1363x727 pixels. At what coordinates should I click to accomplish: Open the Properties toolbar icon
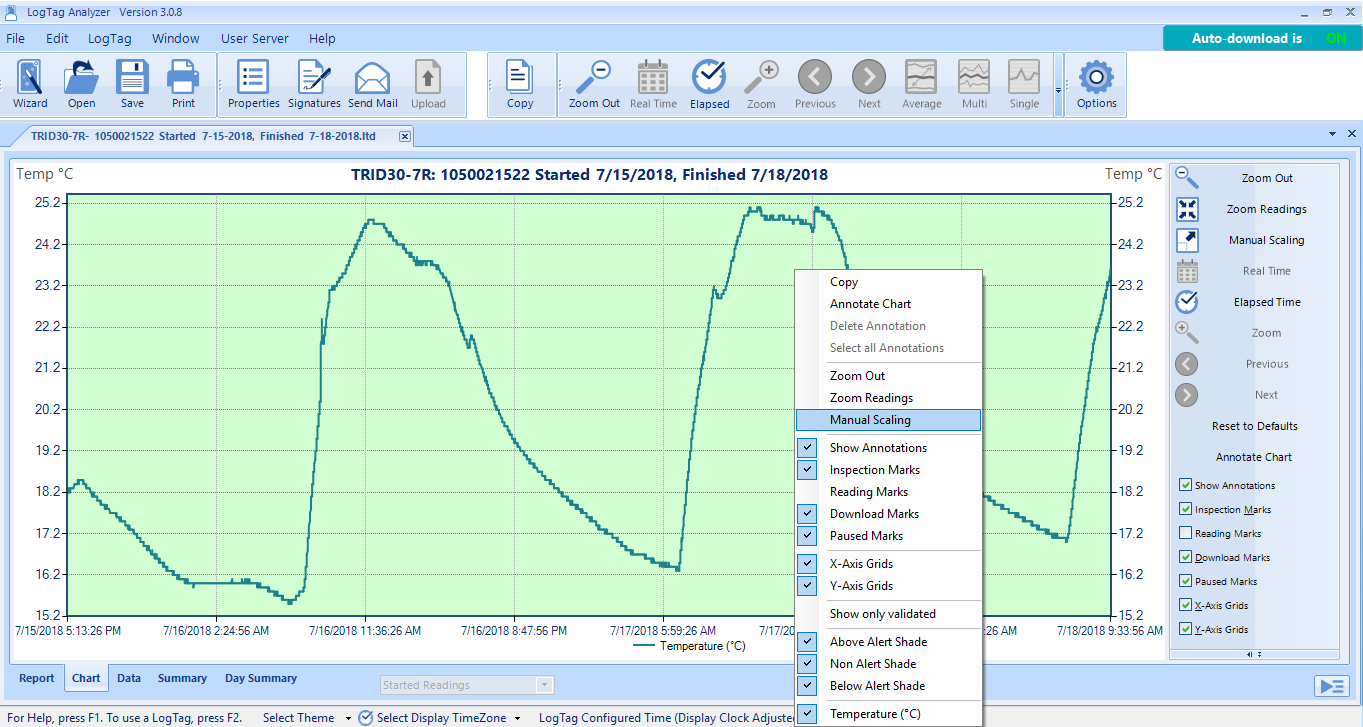click(253, 84)
